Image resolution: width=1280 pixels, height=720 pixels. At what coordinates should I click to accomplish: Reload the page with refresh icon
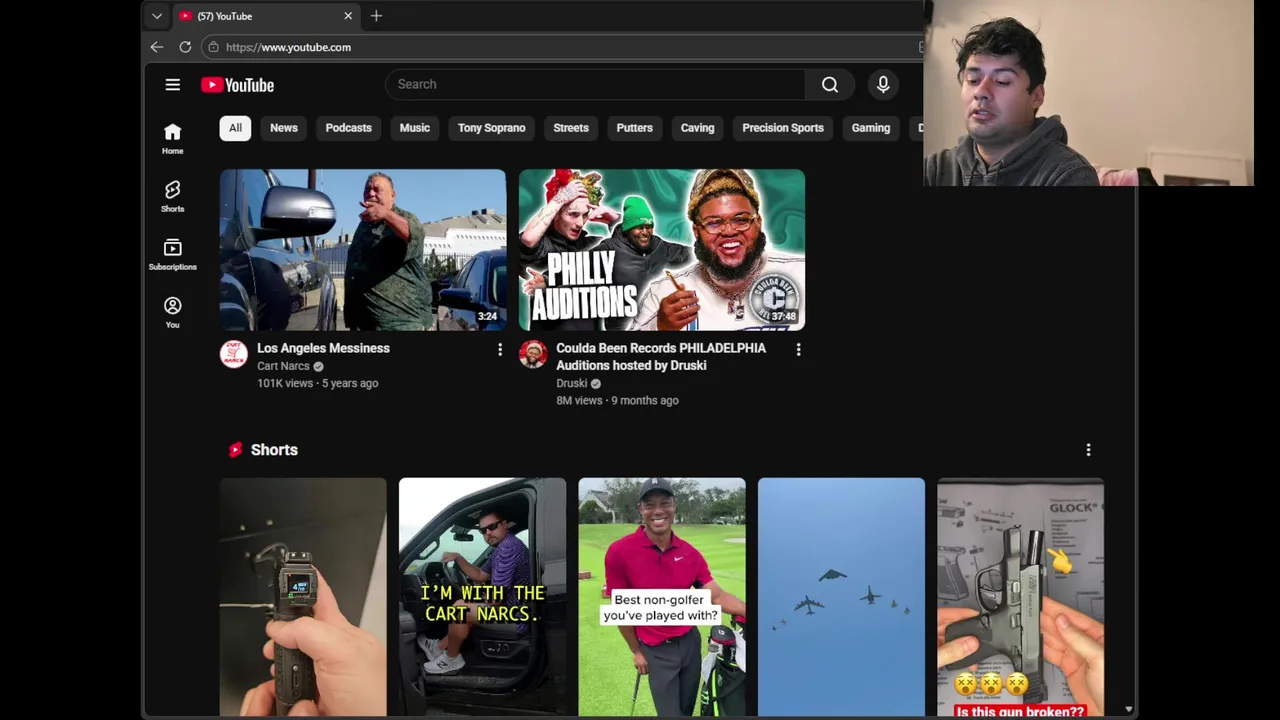tap(185, 47)
